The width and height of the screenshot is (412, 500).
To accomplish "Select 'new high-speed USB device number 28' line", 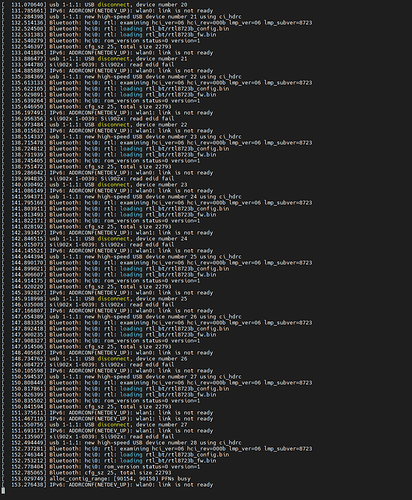I will [x=121, y=443].
